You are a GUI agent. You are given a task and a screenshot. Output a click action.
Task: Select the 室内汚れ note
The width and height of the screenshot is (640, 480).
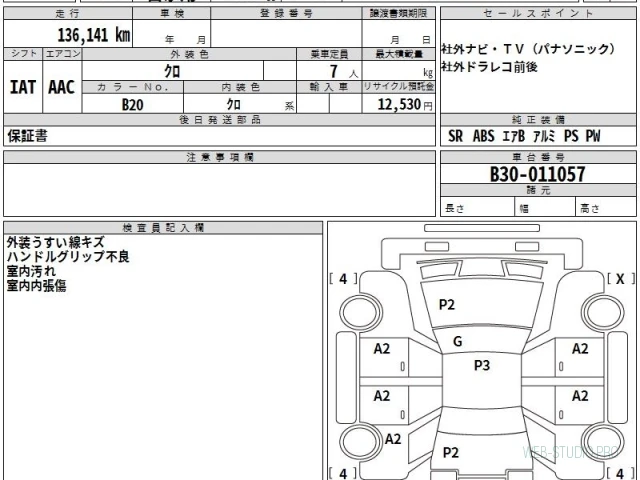point(31,271)
